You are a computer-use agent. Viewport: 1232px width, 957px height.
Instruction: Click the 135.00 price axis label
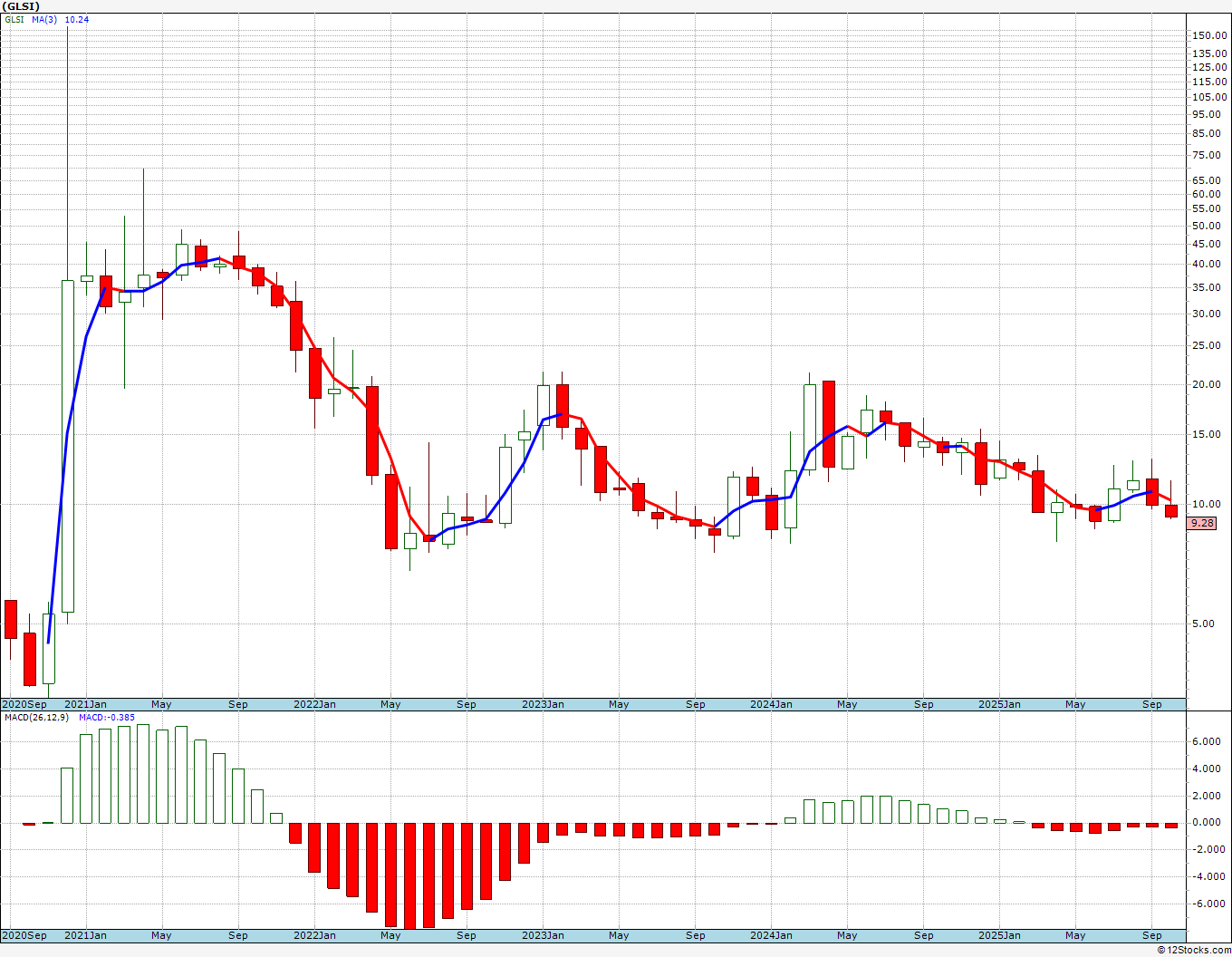click(1210, 53)
